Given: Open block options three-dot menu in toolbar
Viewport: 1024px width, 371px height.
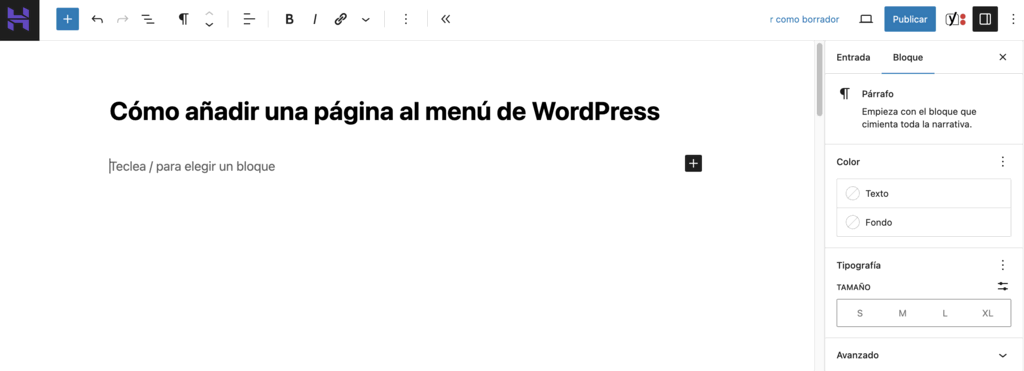Looking at the screenshot, I should [406, 20].
